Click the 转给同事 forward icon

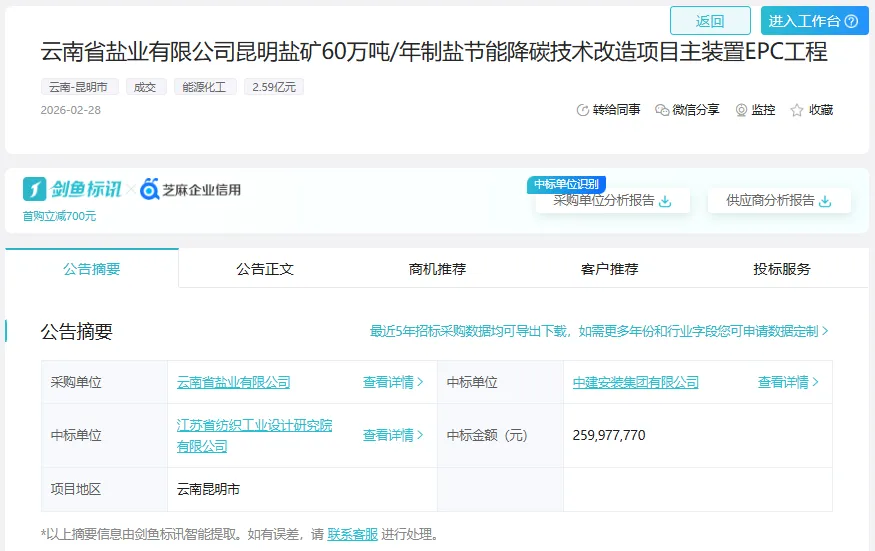(x=583, y=110)
